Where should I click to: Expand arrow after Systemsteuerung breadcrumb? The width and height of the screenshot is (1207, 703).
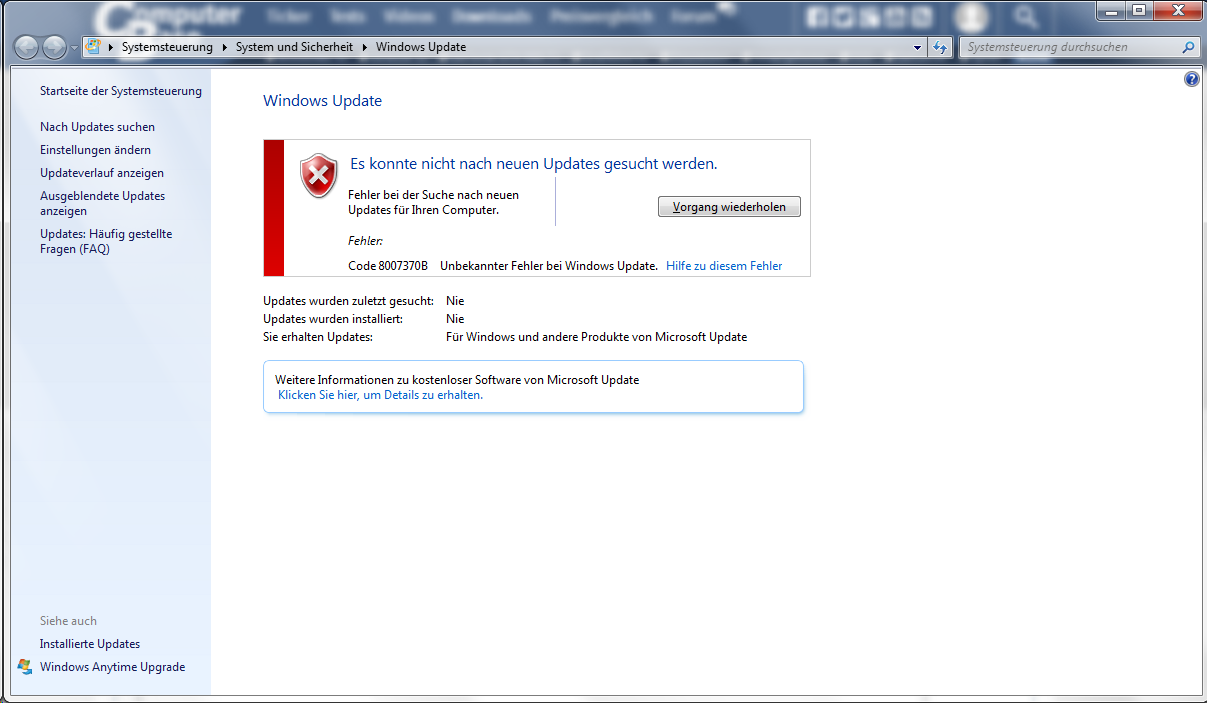tap(225, 47)
